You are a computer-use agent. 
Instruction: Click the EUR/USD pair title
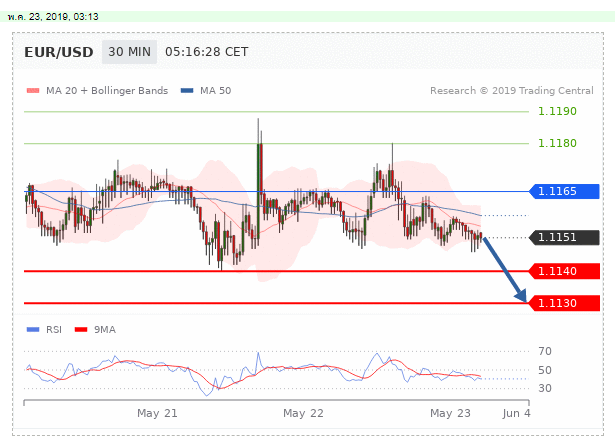(x=59, y=52)
